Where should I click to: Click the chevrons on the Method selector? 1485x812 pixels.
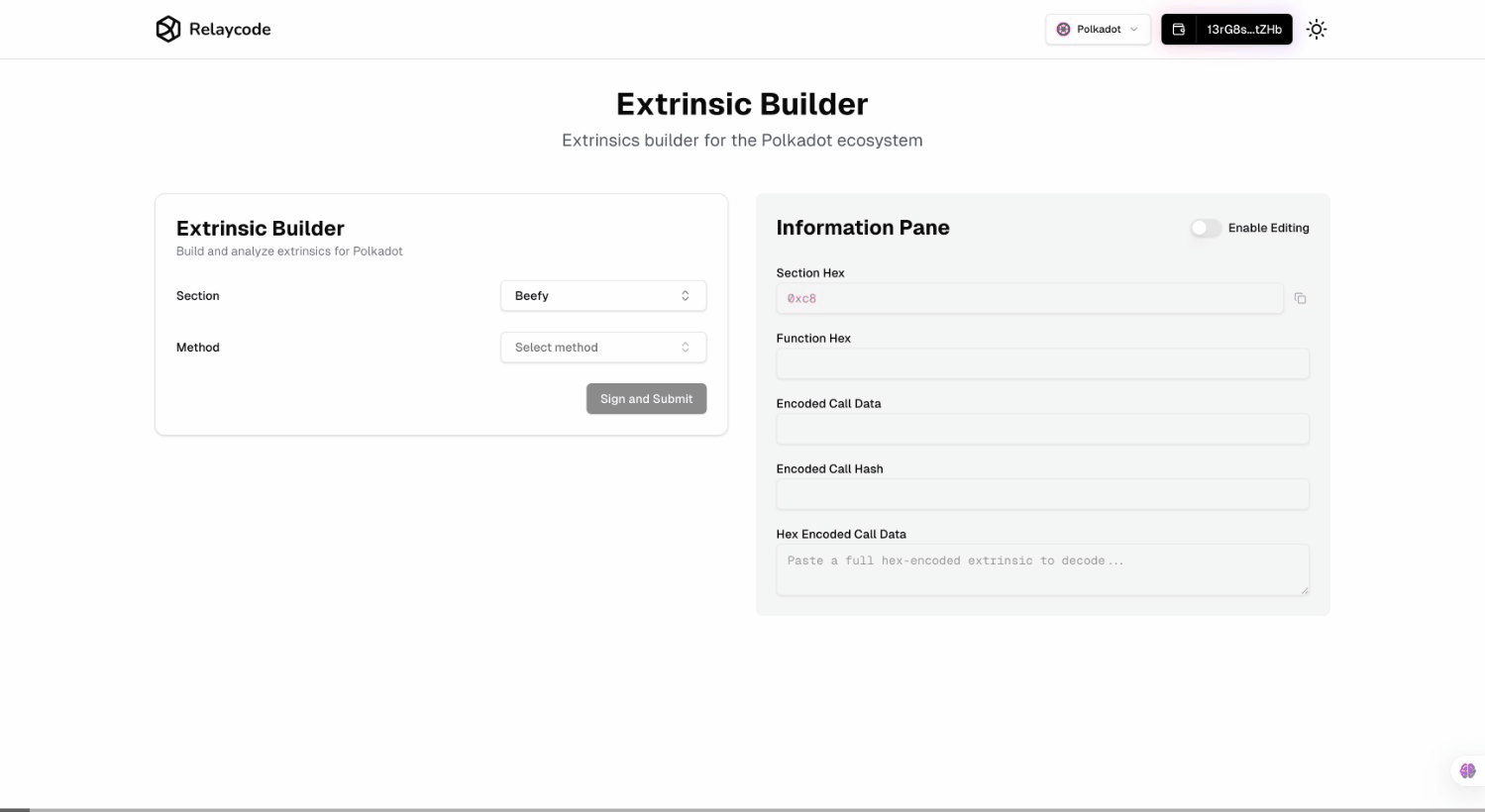pyautogui.click(x=685, y=347)
